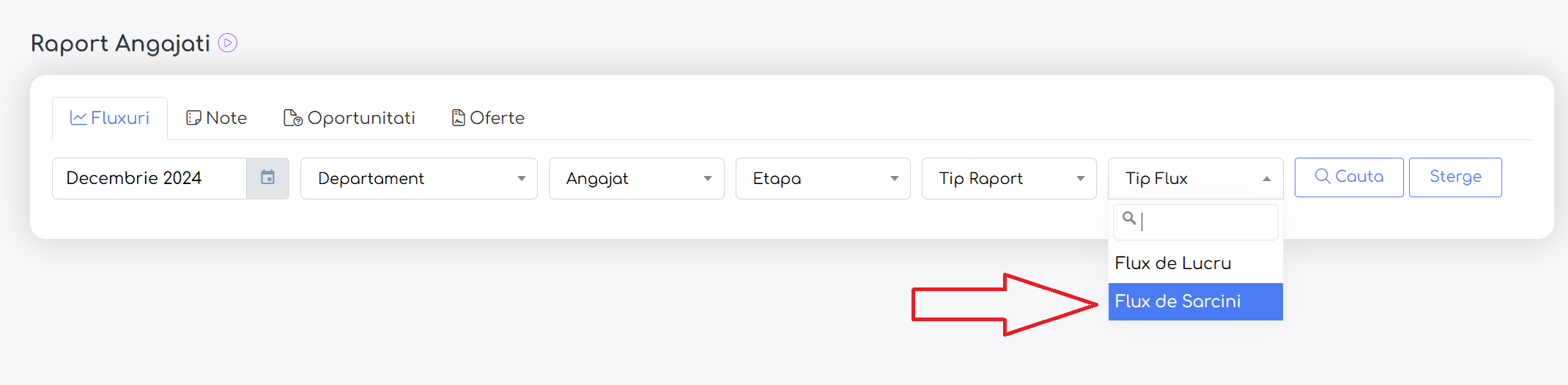This screenshot has width=1568, height=385.
Task: Expand the Departament dropdown
Action: (x=418, y=178)
